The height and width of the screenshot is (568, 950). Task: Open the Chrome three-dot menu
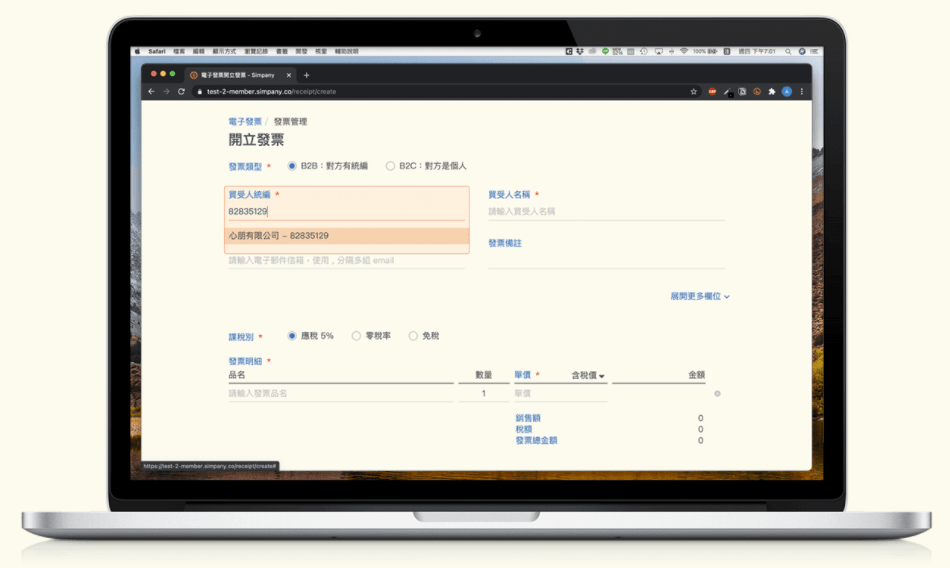click(x=801, y=91)
